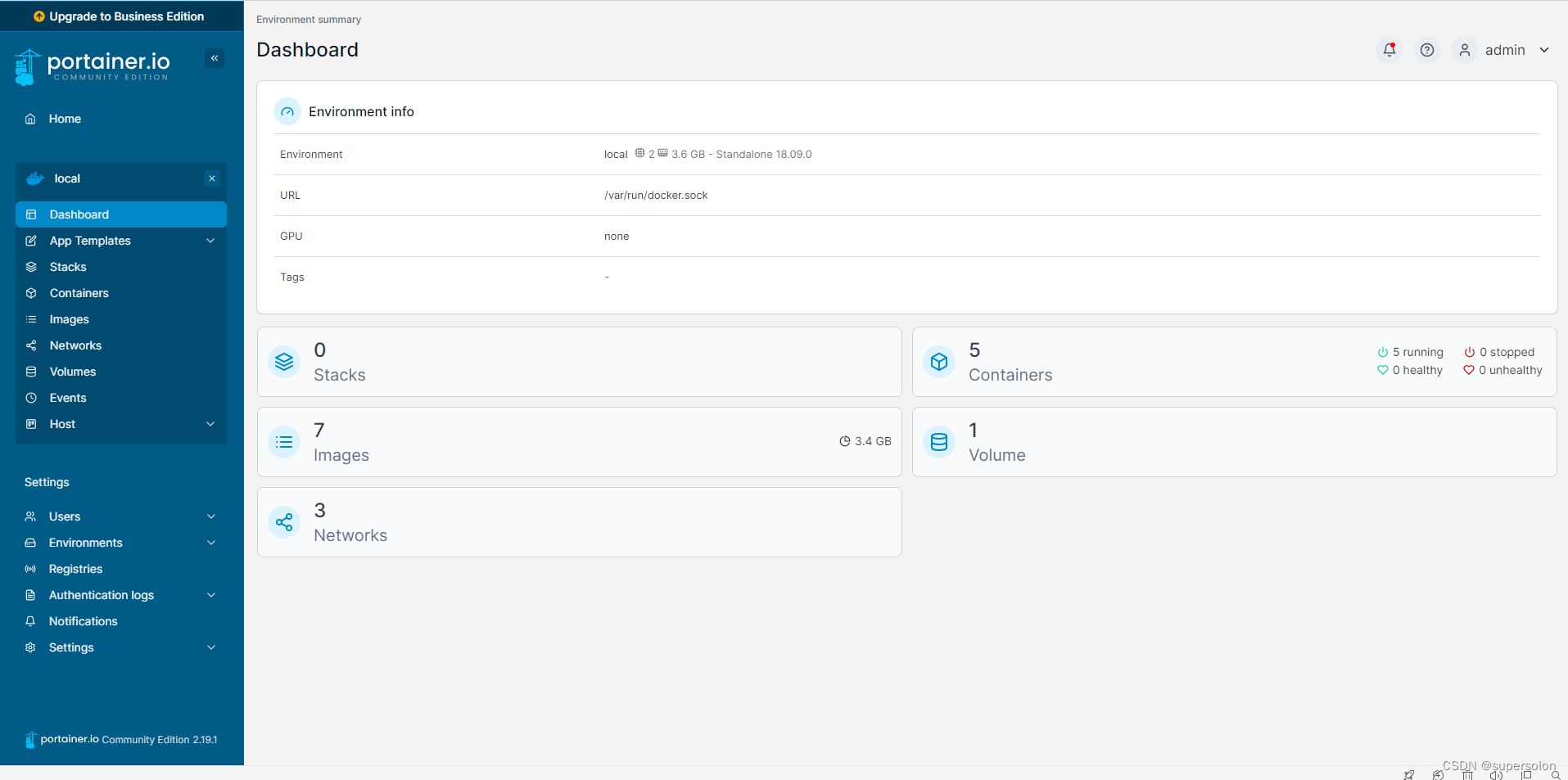The image size is (1568, 780).
Task: Open Containers from the sidebar icon
Action: (30, 292)
